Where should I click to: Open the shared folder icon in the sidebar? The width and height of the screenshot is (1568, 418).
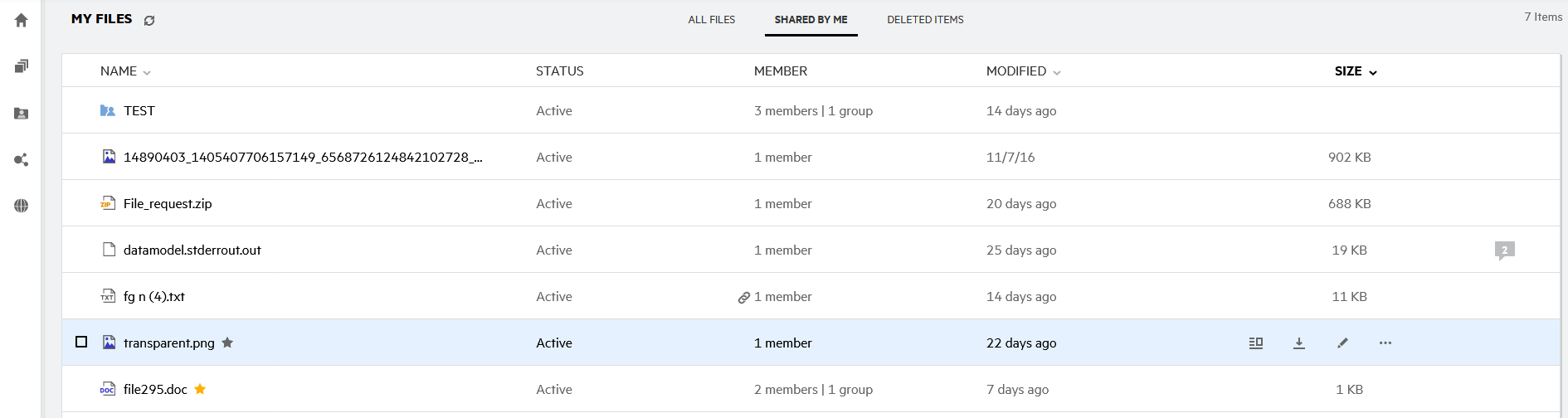click(22, 113)
